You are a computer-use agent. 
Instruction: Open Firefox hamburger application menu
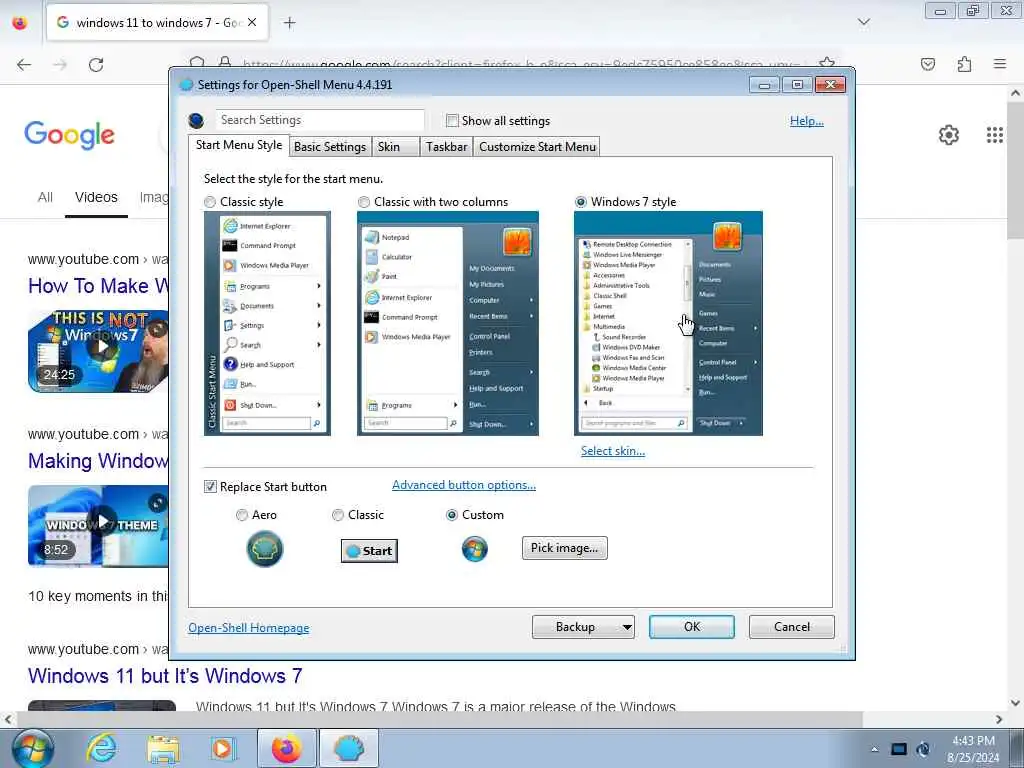pyautogui.click(x=1000, y=64)
